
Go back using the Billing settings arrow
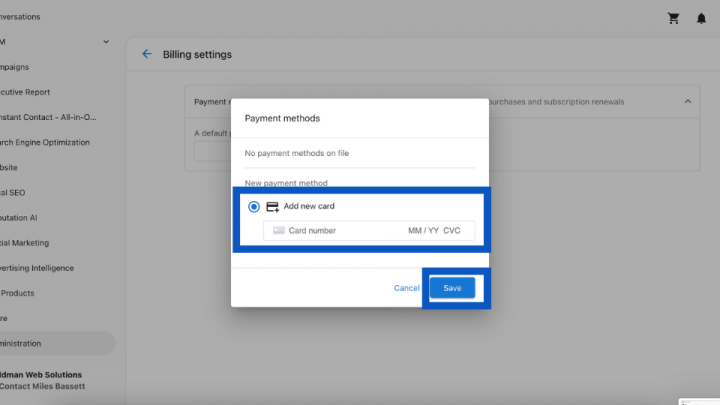click(146, 54)
